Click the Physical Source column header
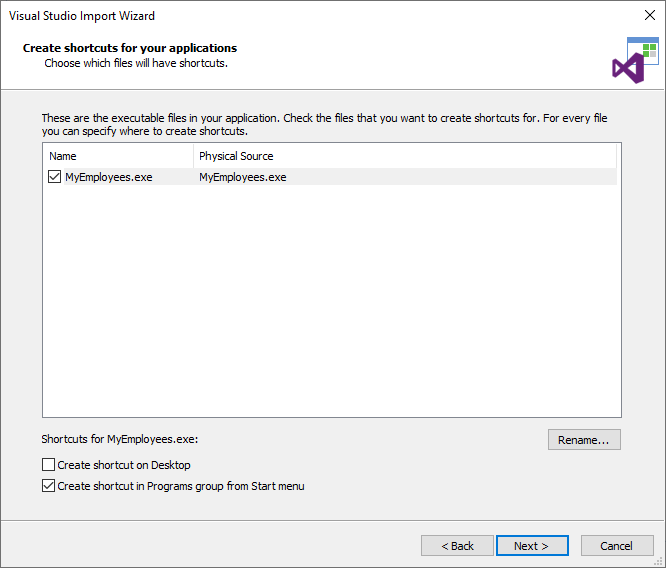This screenshot has height=568, width=666. [405, 156]
